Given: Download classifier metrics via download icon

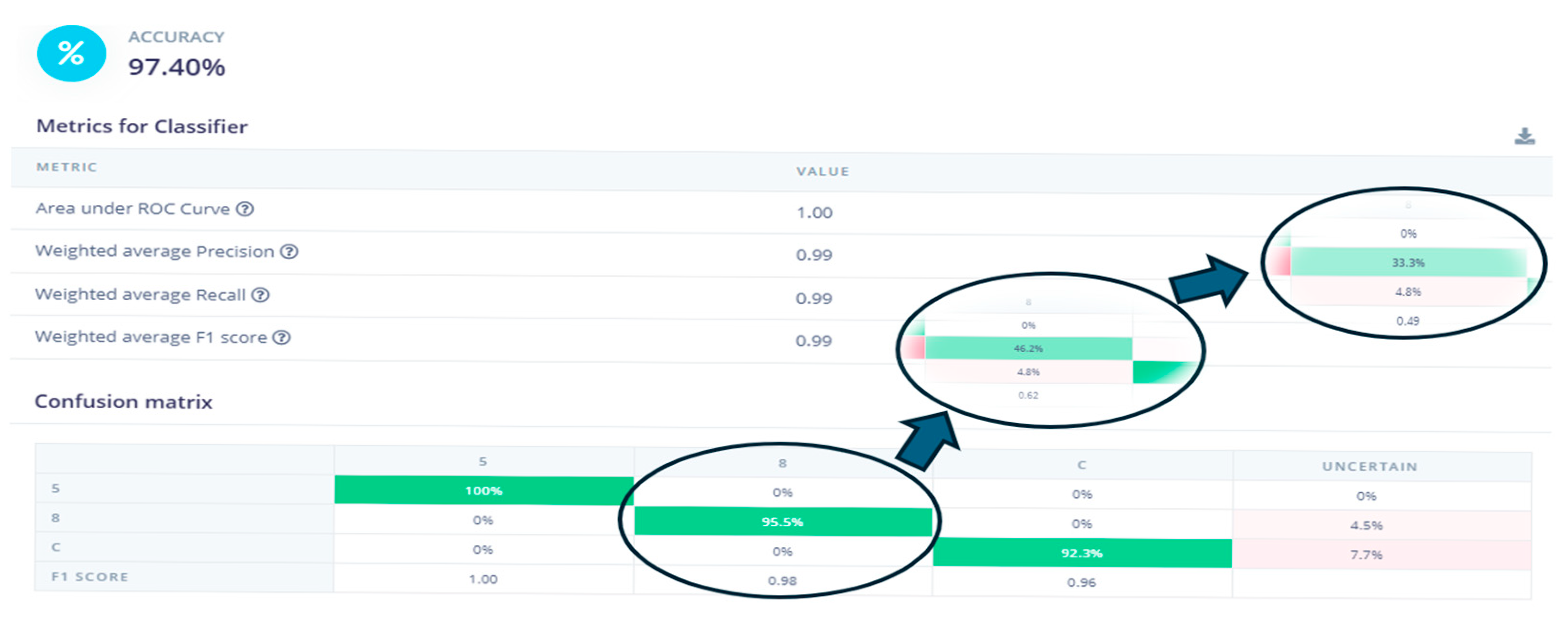Looking at the screenshot, I should point(1524,136).
